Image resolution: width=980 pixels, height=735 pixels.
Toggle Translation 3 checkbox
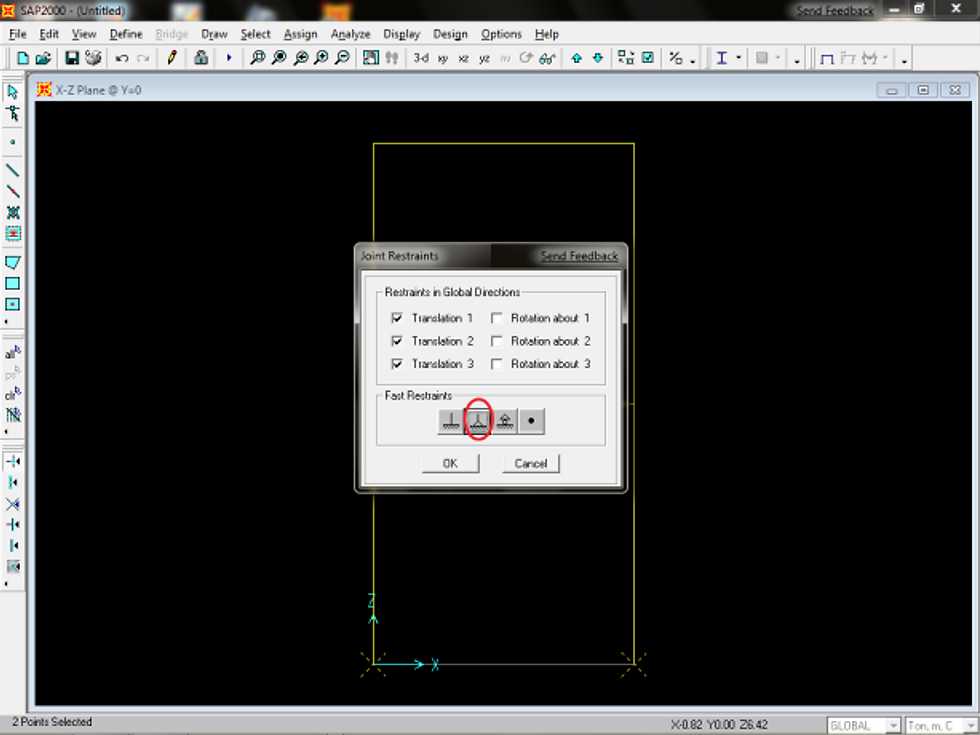click(x=397, y=364)
